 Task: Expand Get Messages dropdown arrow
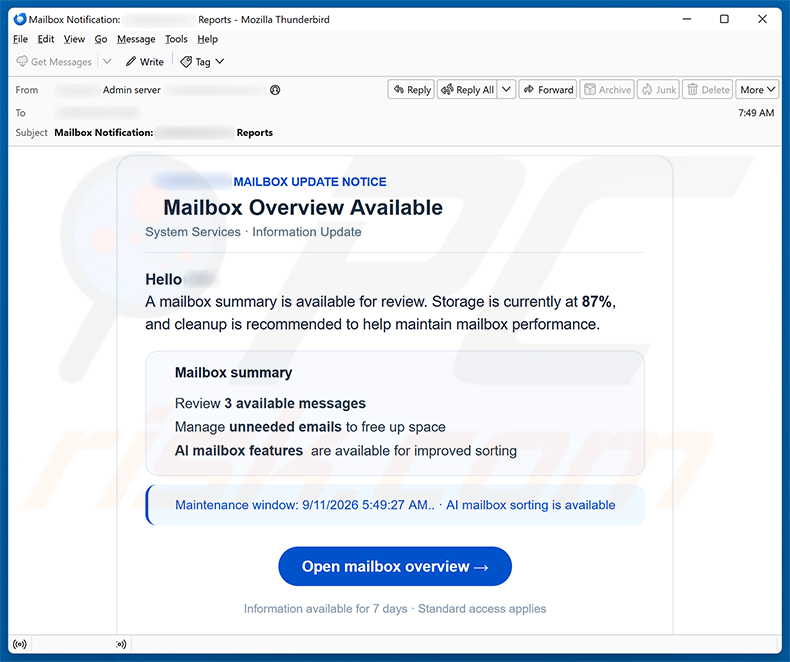[107, 61]
